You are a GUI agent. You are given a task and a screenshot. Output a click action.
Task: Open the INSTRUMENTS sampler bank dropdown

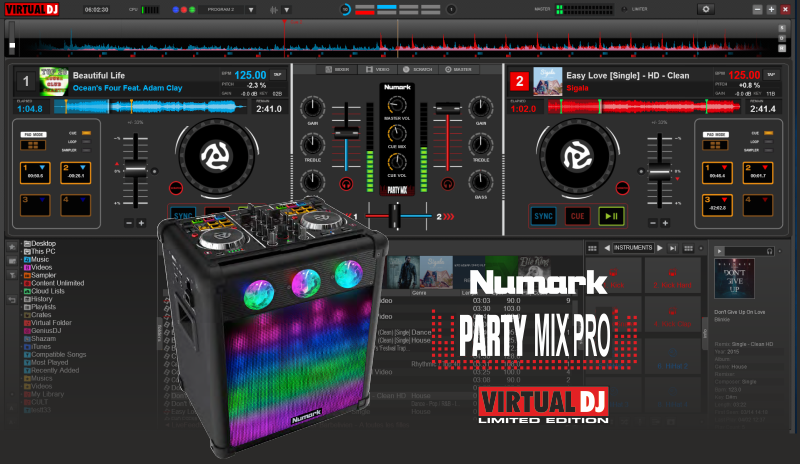633,247
